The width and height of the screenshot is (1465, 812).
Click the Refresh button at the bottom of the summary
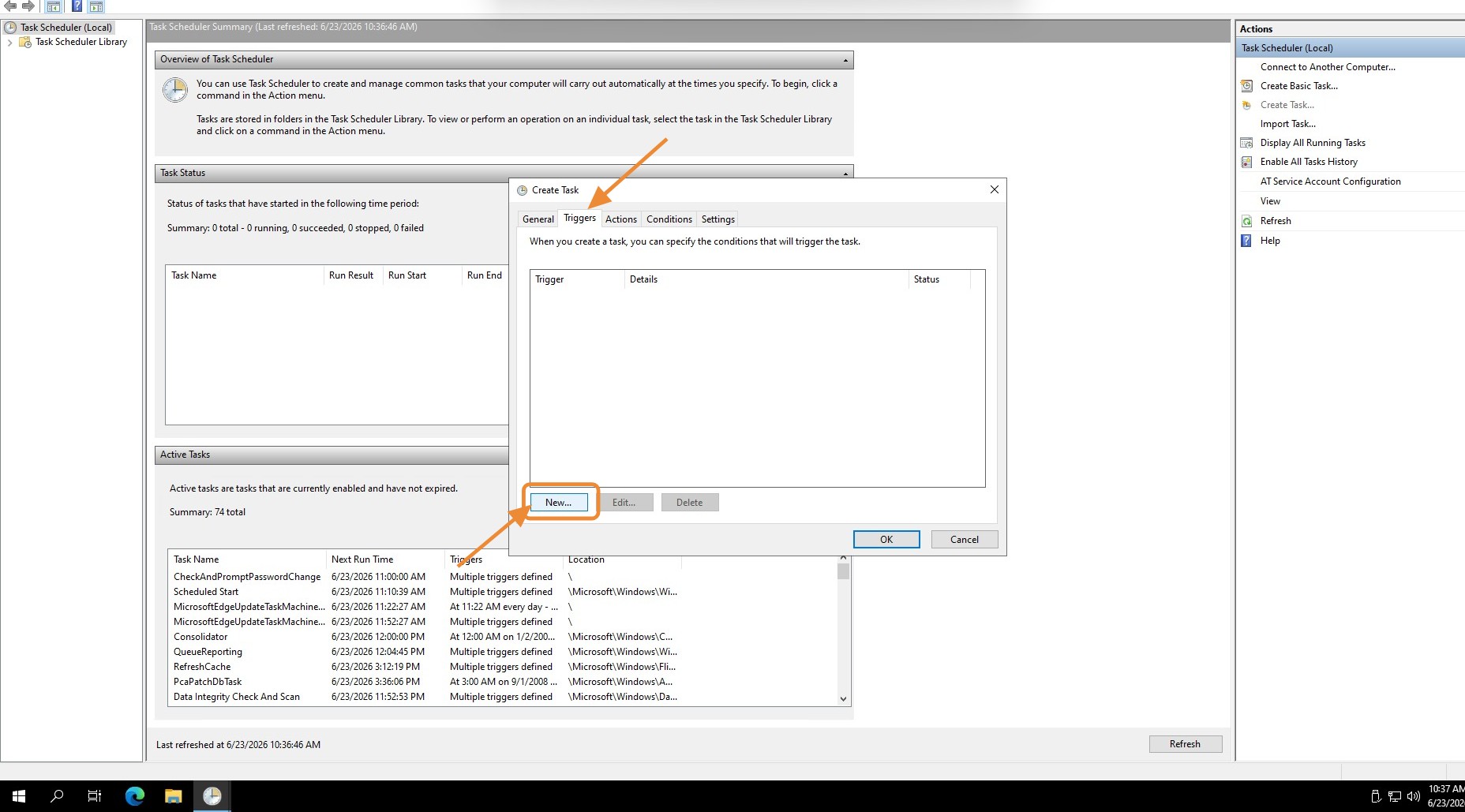1186,744
